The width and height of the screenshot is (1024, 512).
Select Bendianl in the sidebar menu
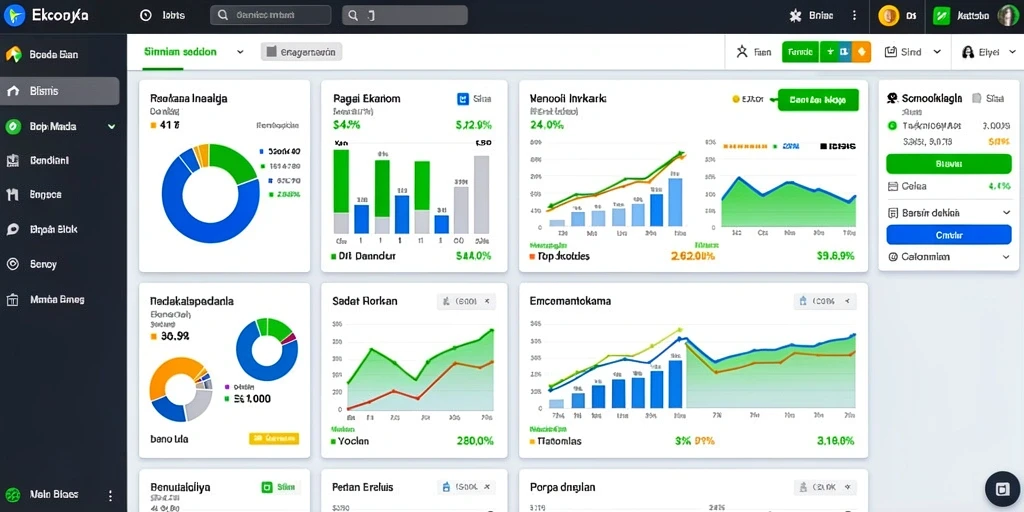click(x=50, y=160)
